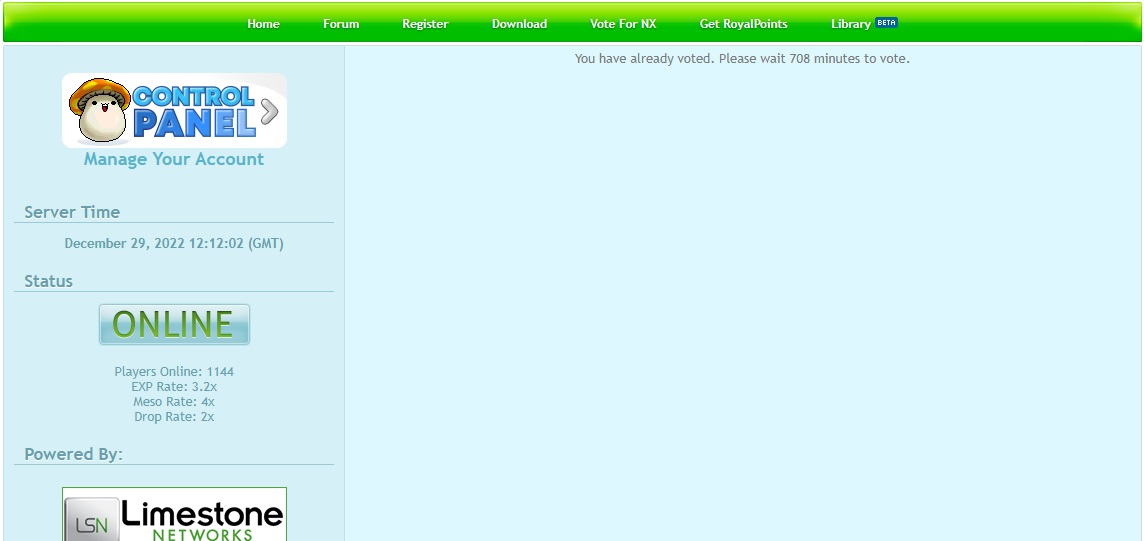Go to the Home page

[x=263, y=24]
